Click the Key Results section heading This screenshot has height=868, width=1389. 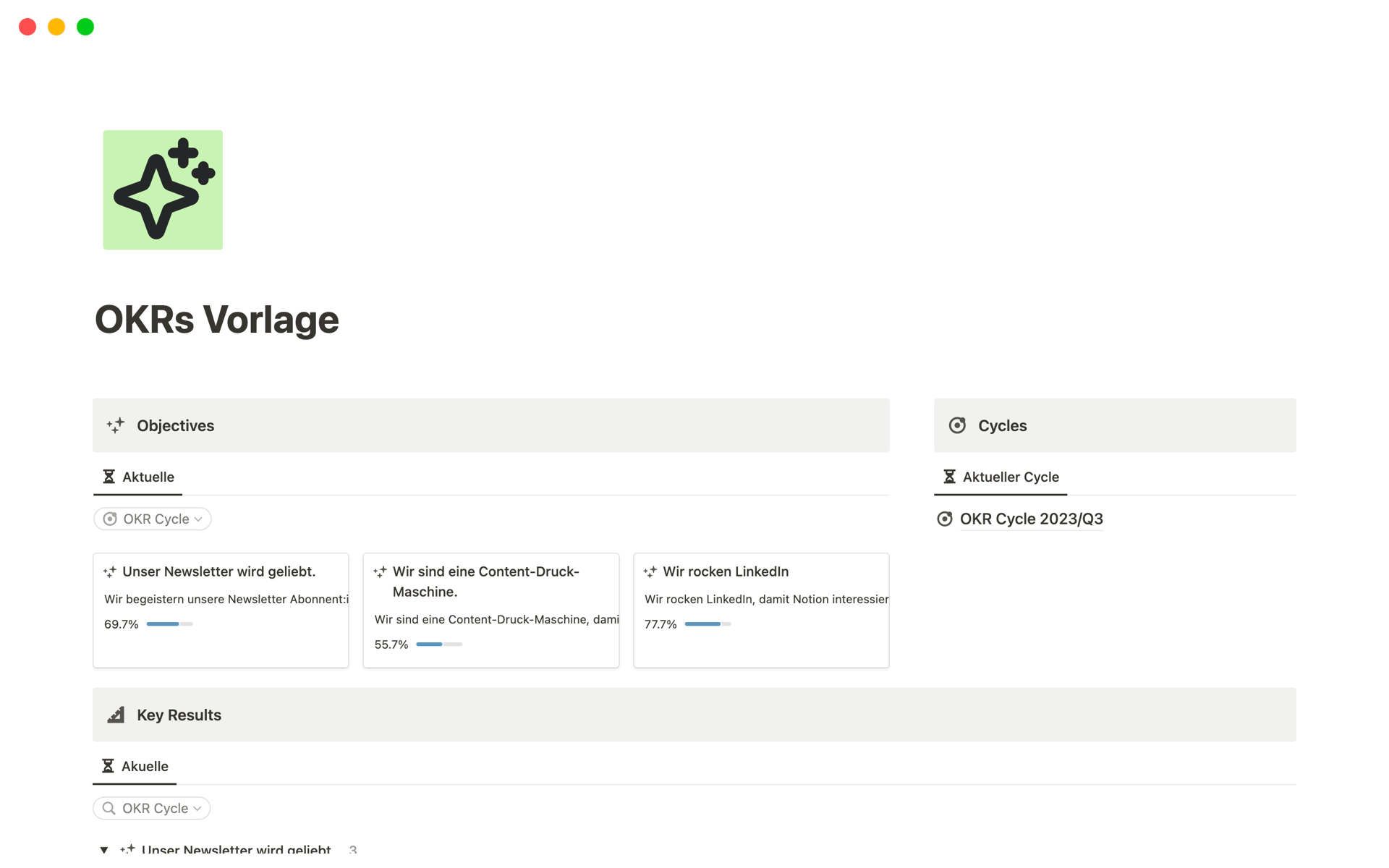pos(179,715)
